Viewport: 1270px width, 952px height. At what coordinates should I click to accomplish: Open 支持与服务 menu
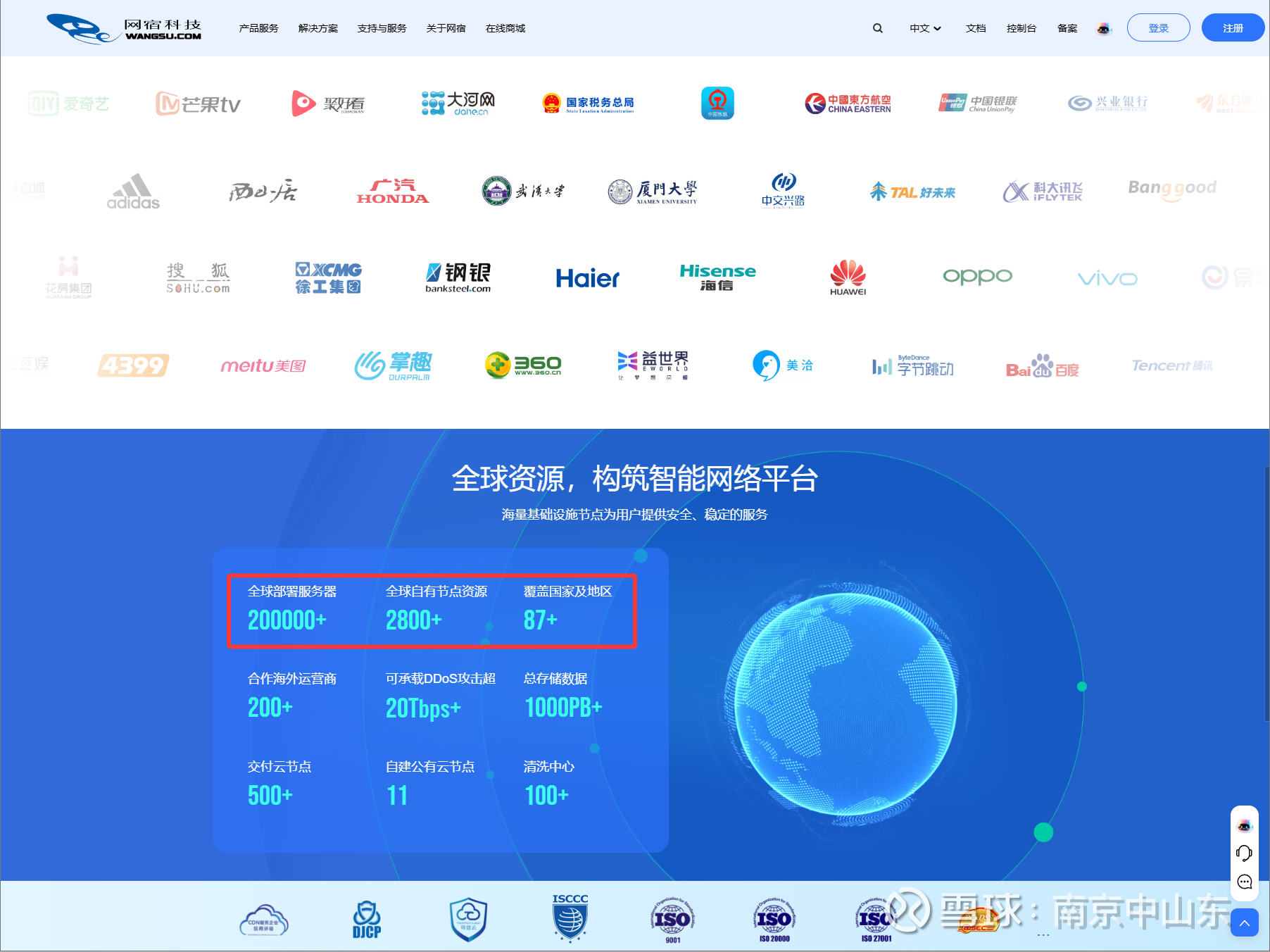tap(382, 28)
